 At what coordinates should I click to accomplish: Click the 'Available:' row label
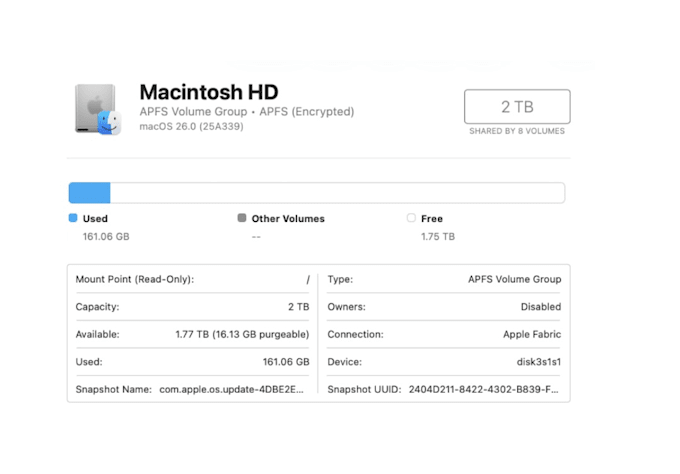(97, 334)
